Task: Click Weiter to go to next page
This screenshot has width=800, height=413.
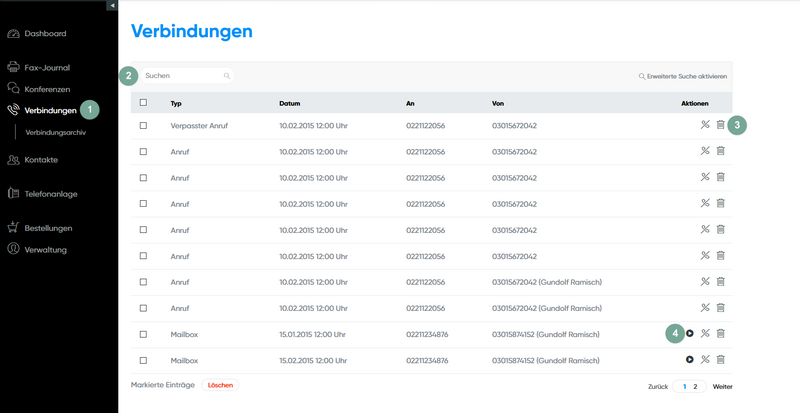Action: coord(722,386)
